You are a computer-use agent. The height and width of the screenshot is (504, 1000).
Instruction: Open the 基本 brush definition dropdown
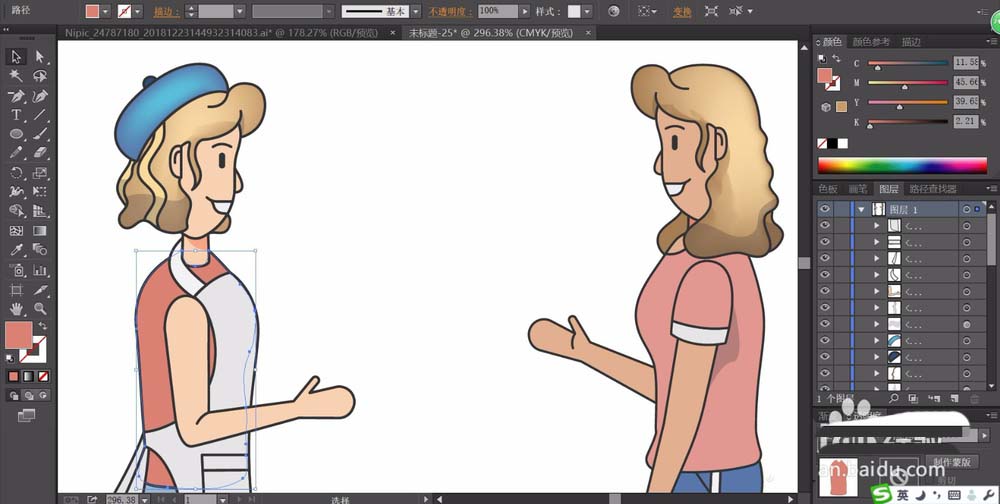(x=415, y=11)
